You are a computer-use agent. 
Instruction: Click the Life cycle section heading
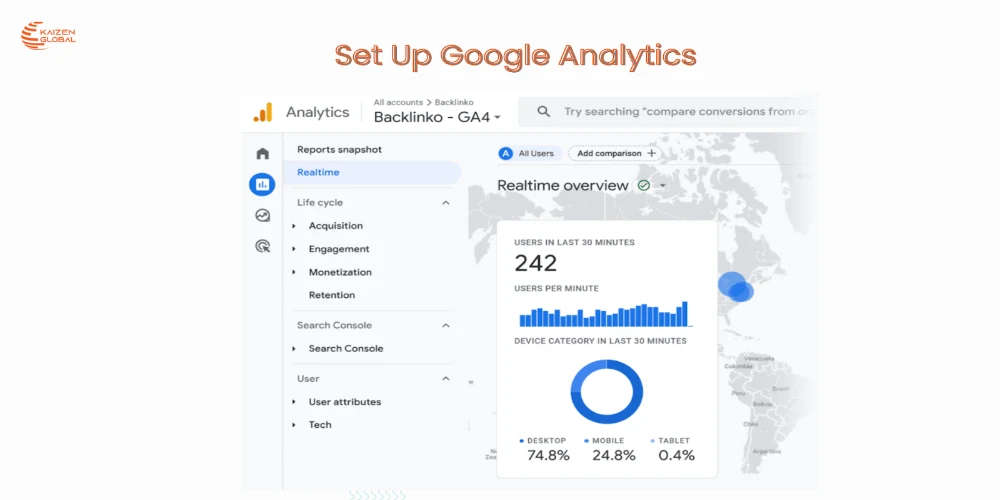320,203
